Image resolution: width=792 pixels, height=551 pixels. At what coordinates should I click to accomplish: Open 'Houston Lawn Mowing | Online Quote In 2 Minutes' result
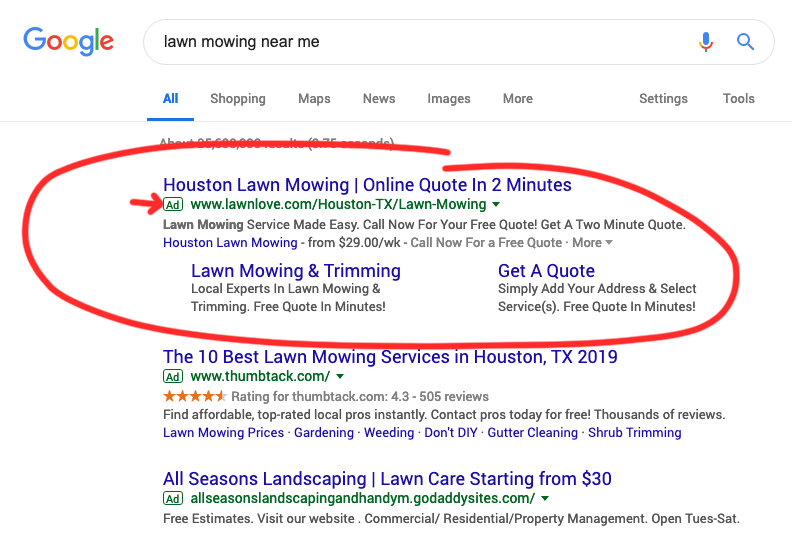(x=367, y=185)
